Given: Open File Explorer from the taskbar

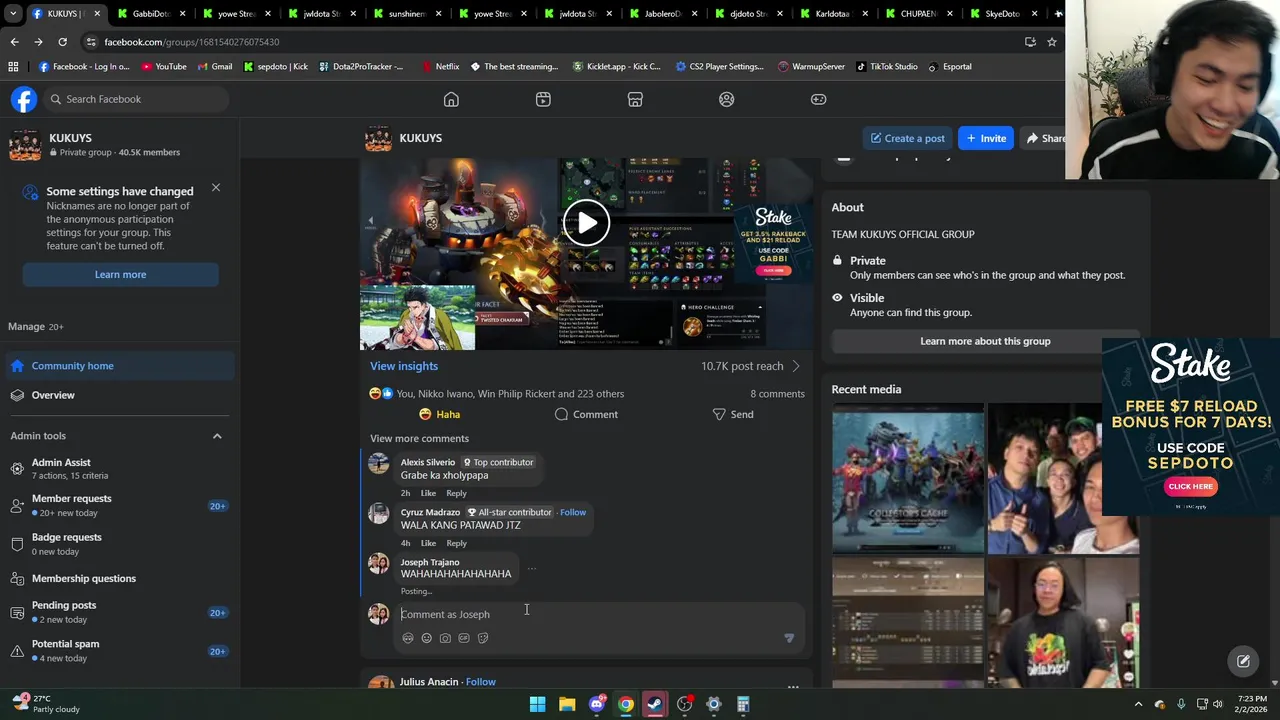Looking at the screenshot, I should [567, 704].
